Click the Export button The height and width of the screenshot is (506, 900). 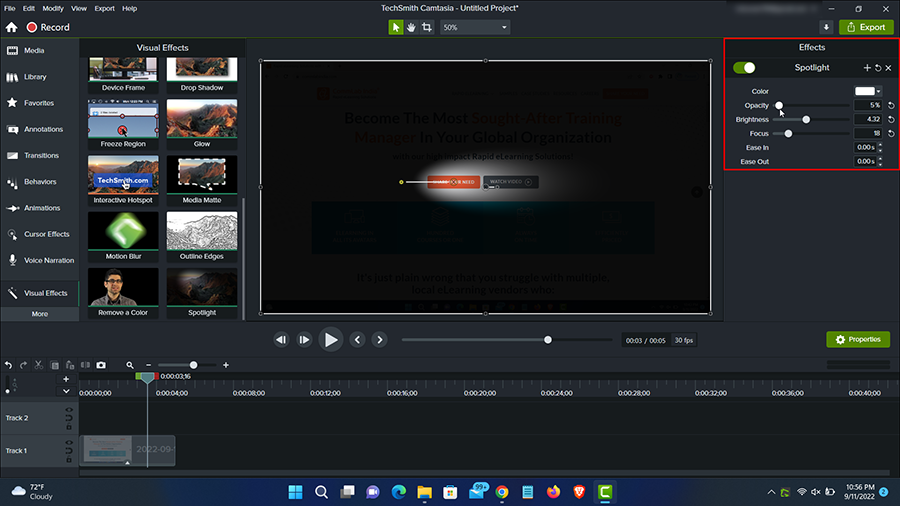[866, 27]
